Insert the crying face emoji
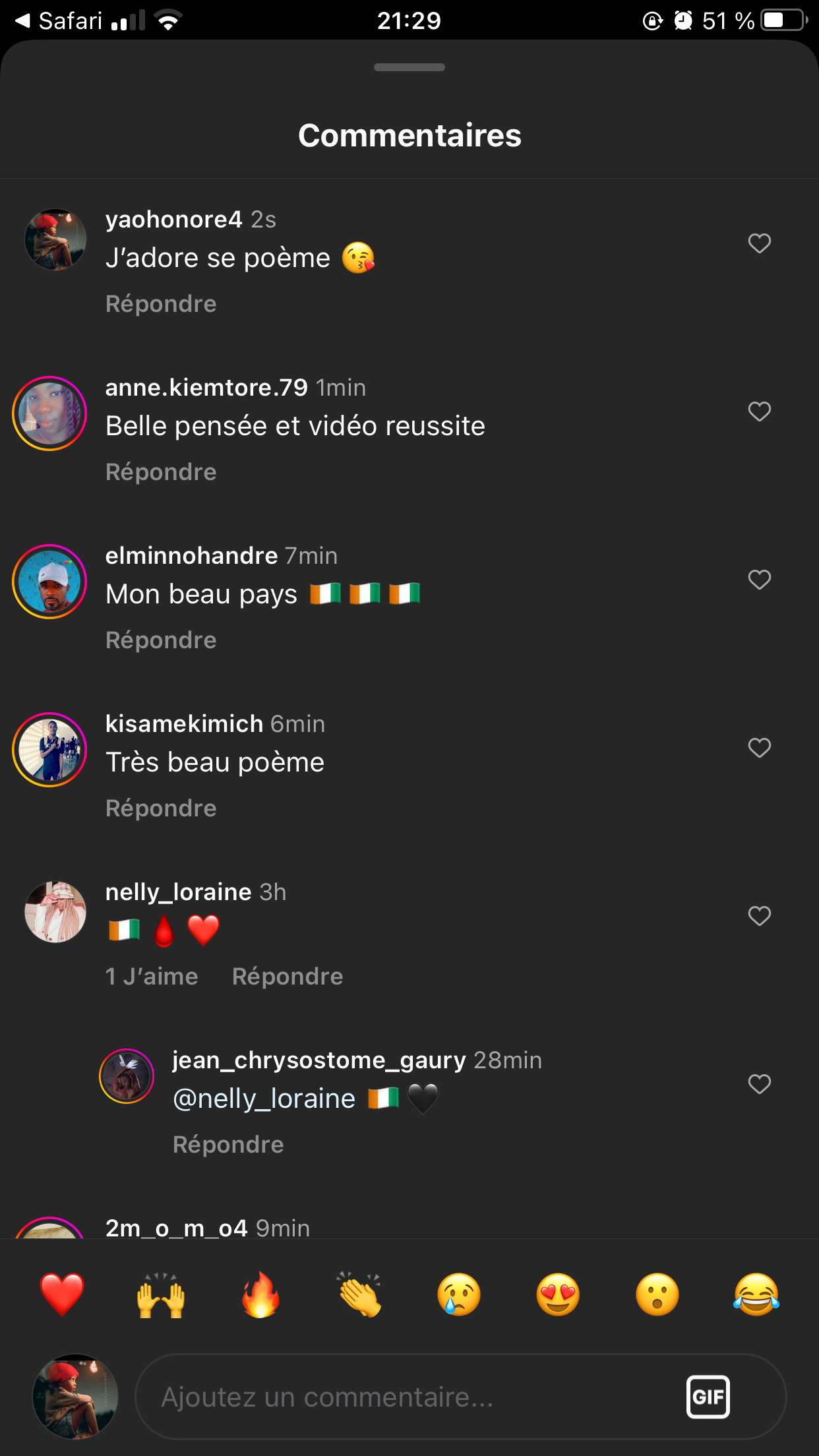 [x=459, y=1294]
